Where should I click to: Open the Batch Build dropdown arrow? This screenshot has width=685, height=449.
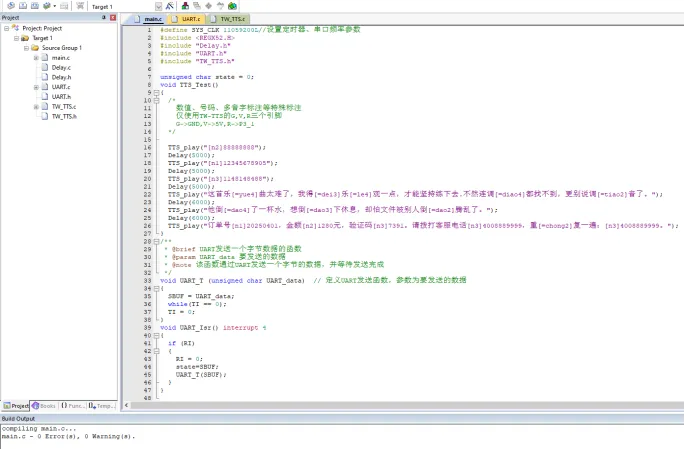[x=55, y=6]
